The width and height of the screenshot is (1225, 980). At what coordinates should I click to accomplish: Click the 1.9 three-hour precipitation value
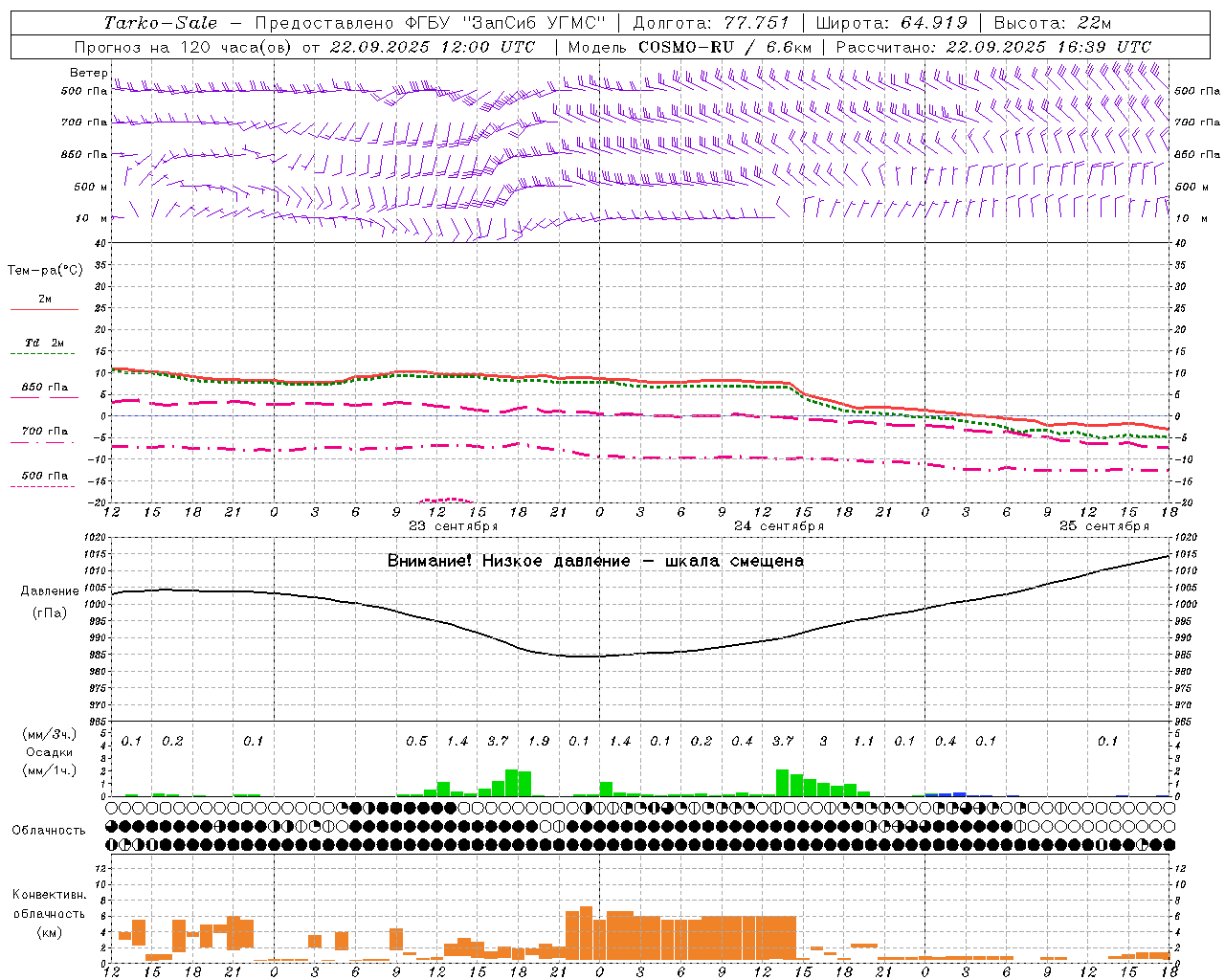tap(539, 742)
